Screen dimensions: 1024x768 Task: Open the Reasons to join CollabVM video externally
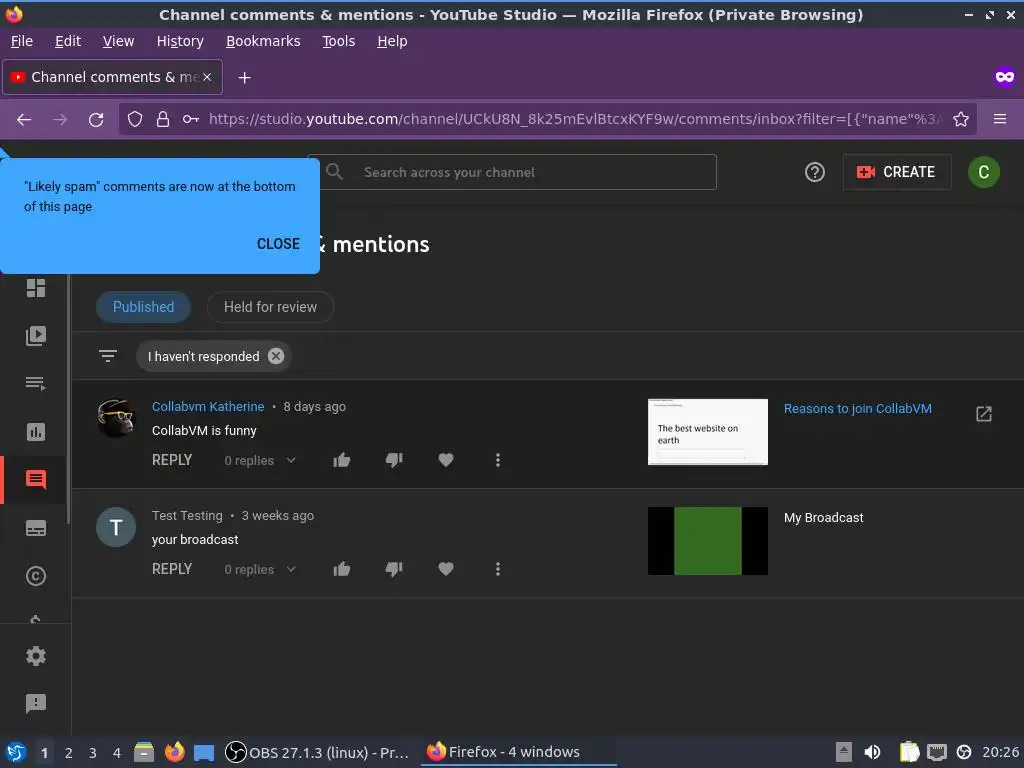tap(984, 413)
